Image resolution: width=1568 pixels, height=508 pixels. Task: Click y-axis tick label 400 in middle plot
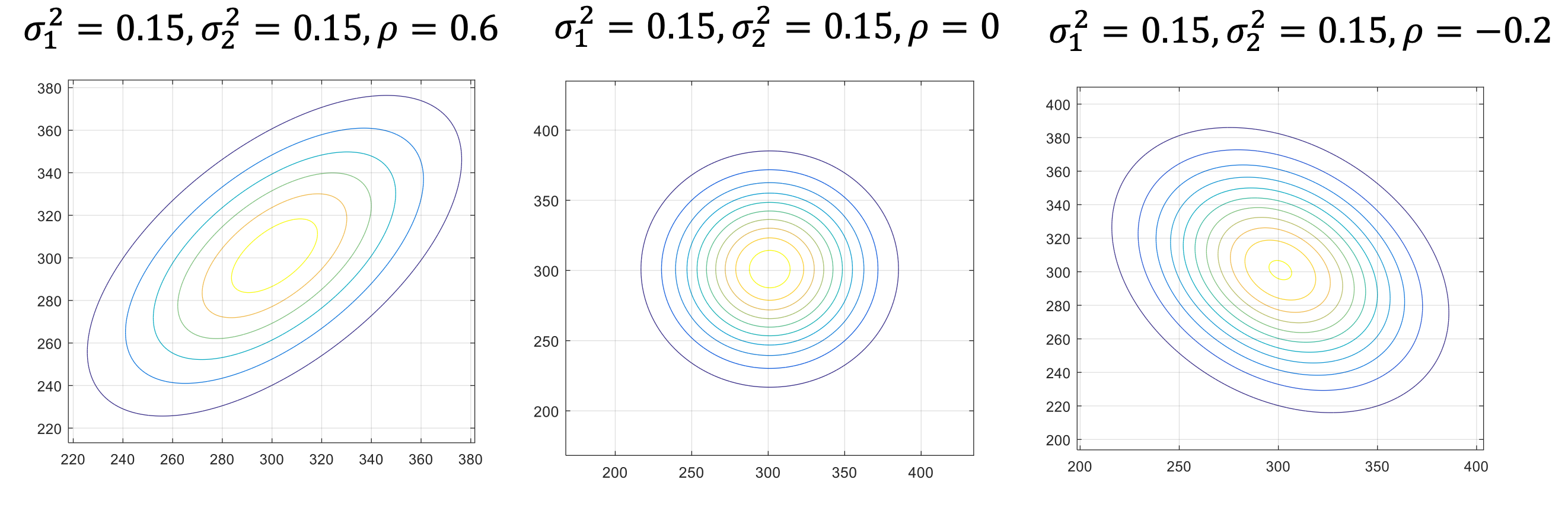pos(546,131)
